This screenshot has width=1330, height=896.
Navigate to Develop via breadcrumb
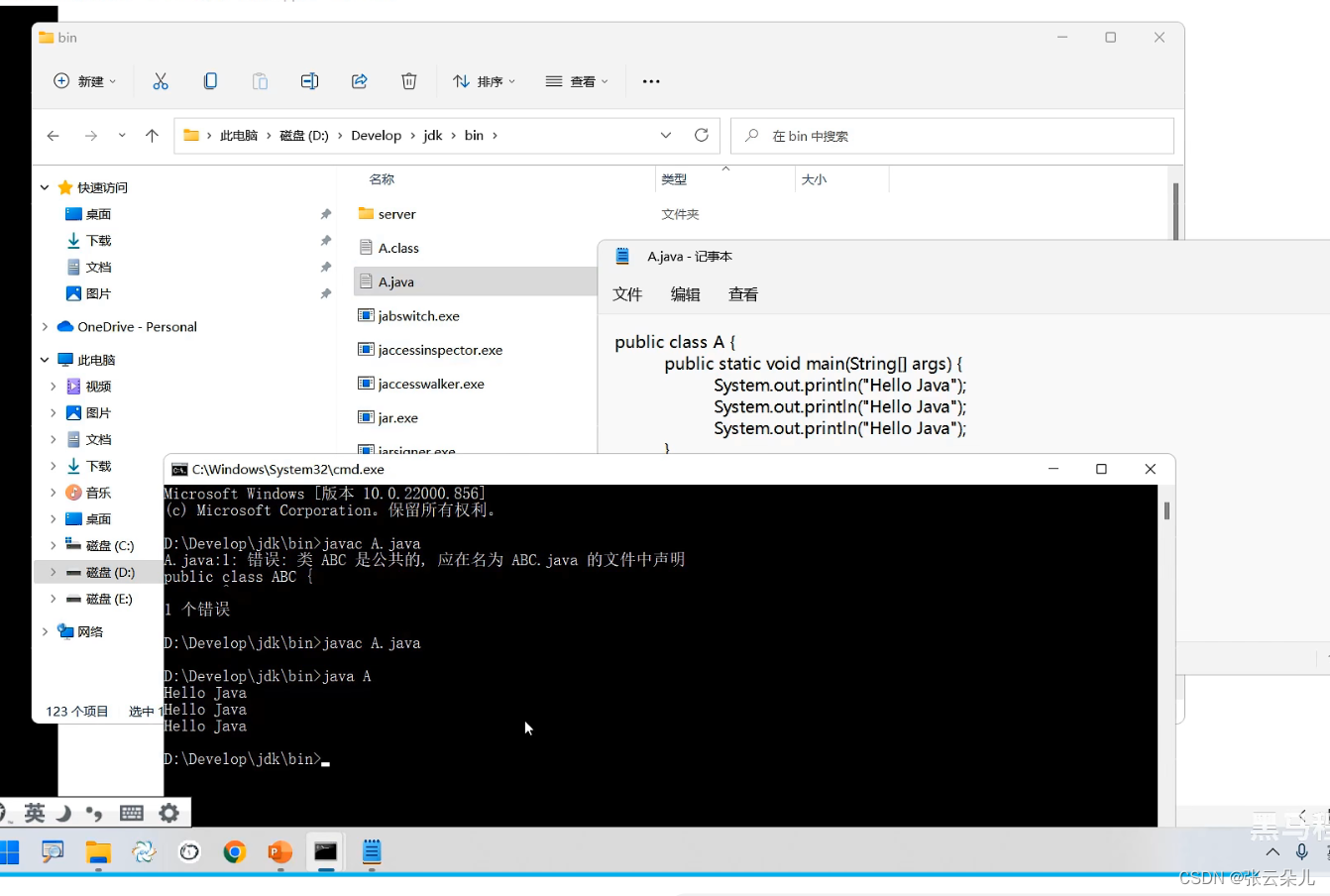pos(377,135)
